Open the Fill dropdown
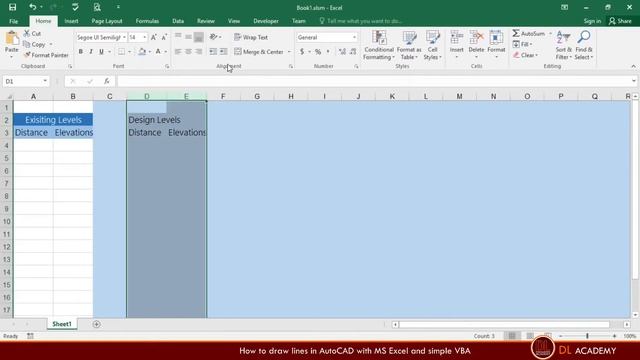The width and height of the screenshot is (640, 360). pyautogui.click(x=522, y=44)
